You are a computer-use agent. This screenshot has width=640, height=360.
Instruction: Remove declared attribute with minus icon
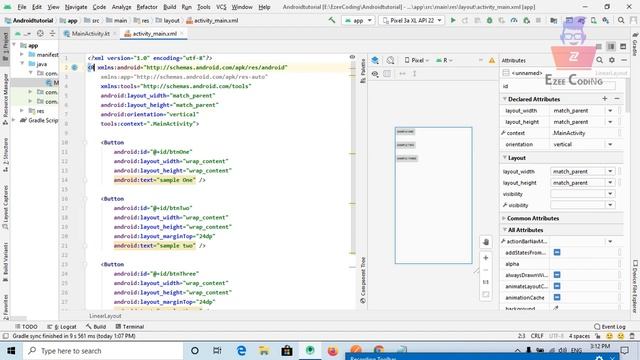tap(617, 99)
